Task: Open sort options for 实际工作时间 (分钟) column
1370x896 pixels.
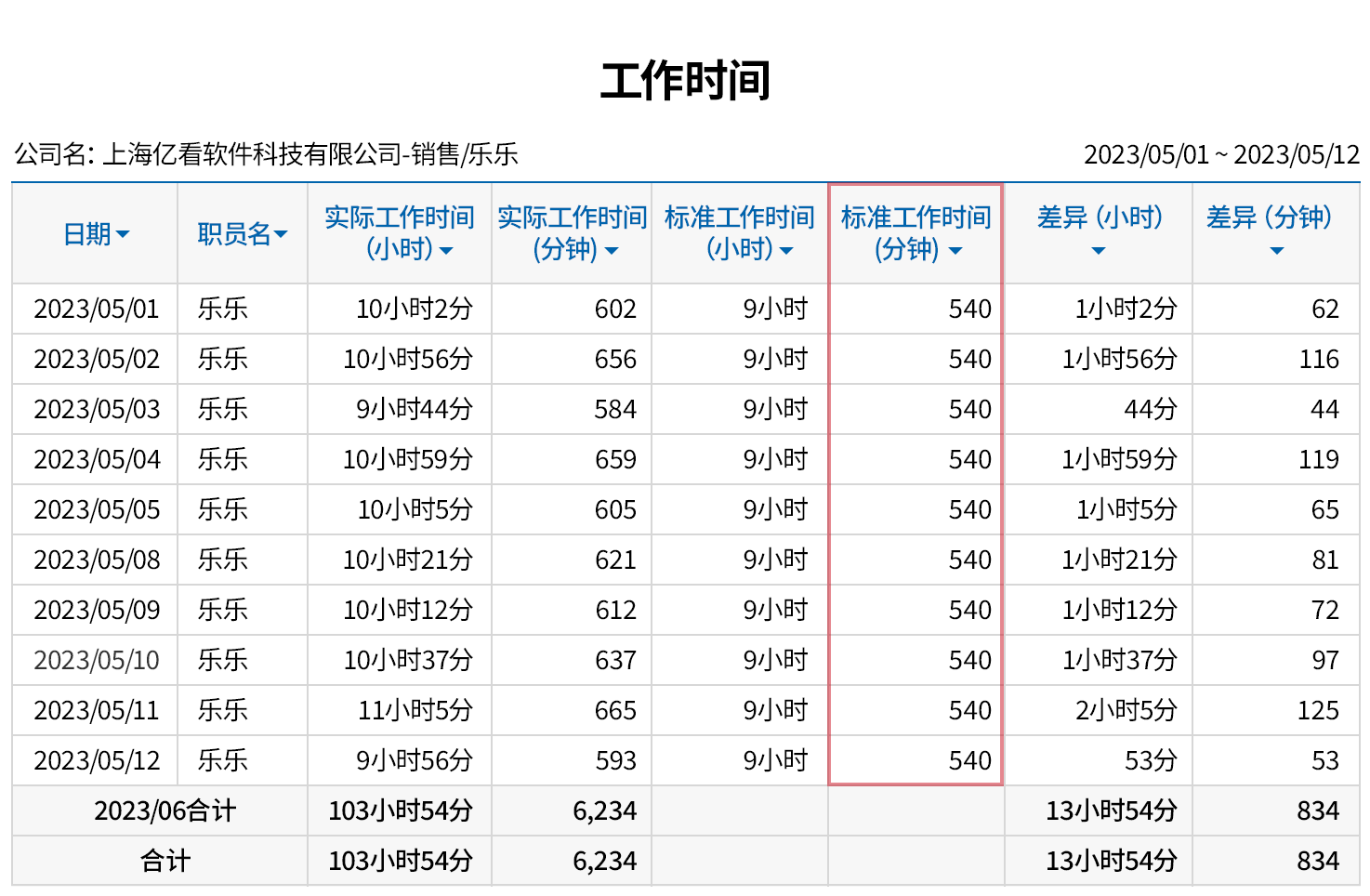Action: point(611,250)
